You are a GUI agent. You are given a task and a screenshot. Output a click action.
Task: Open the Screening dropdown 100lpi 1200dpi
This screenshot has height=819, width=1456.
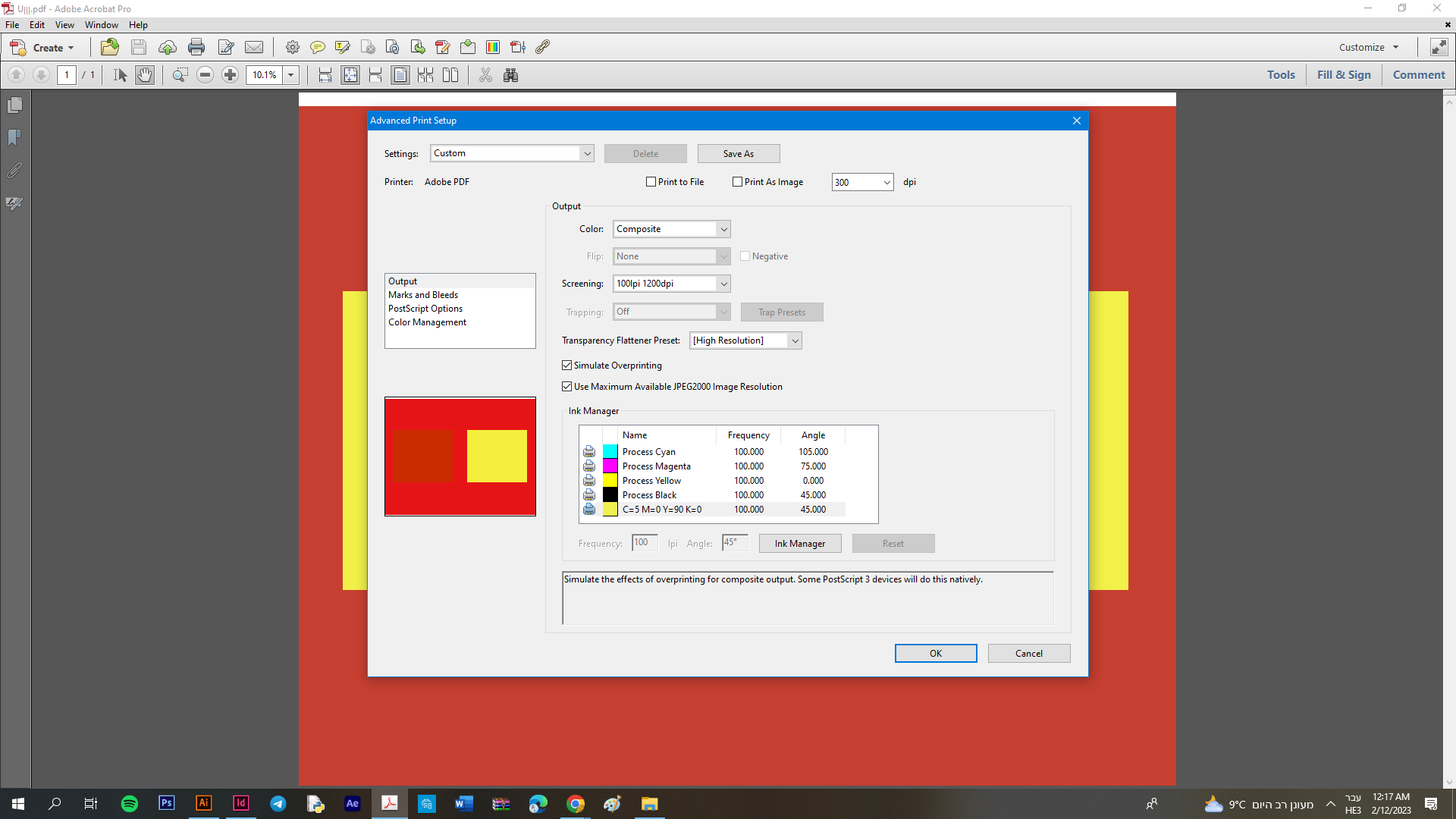pos(671,284)
